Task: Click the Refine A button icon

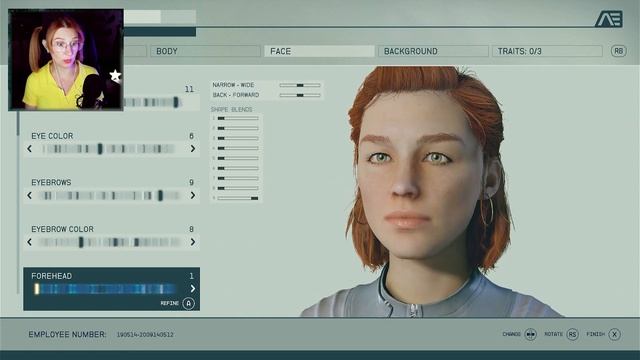Action: [x=188, y=303]
